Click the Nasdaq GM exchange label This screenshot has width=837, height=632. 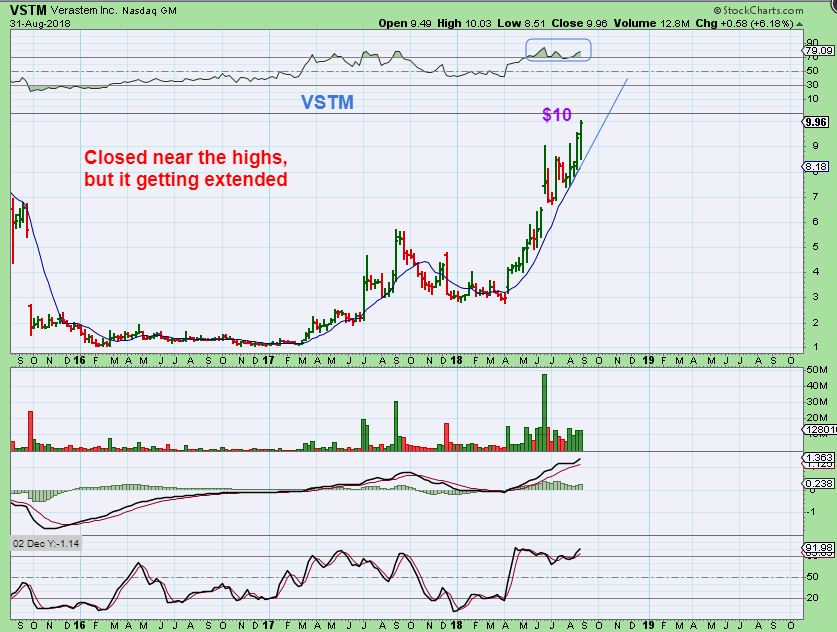click(149, 11)
